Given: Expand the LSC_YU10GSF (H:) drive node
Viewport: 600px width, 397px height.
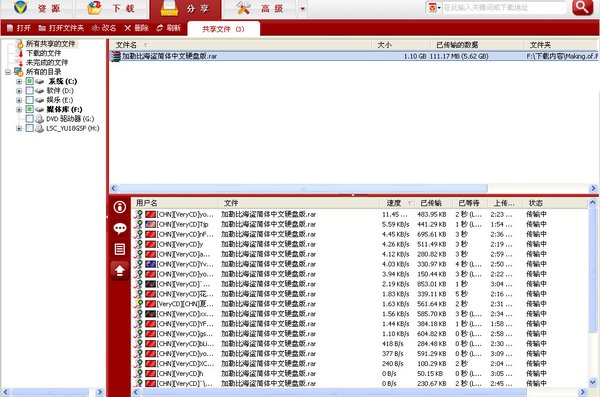Looking at the screenshot, I should (19, 129).
